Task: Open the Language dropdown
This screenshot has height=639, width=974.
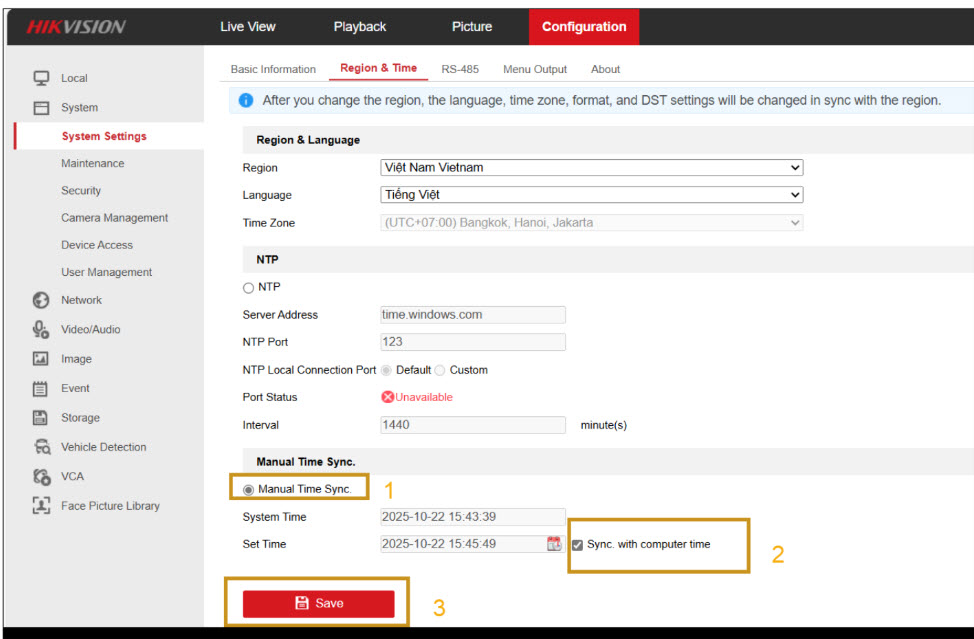Action: pos(592,195)
